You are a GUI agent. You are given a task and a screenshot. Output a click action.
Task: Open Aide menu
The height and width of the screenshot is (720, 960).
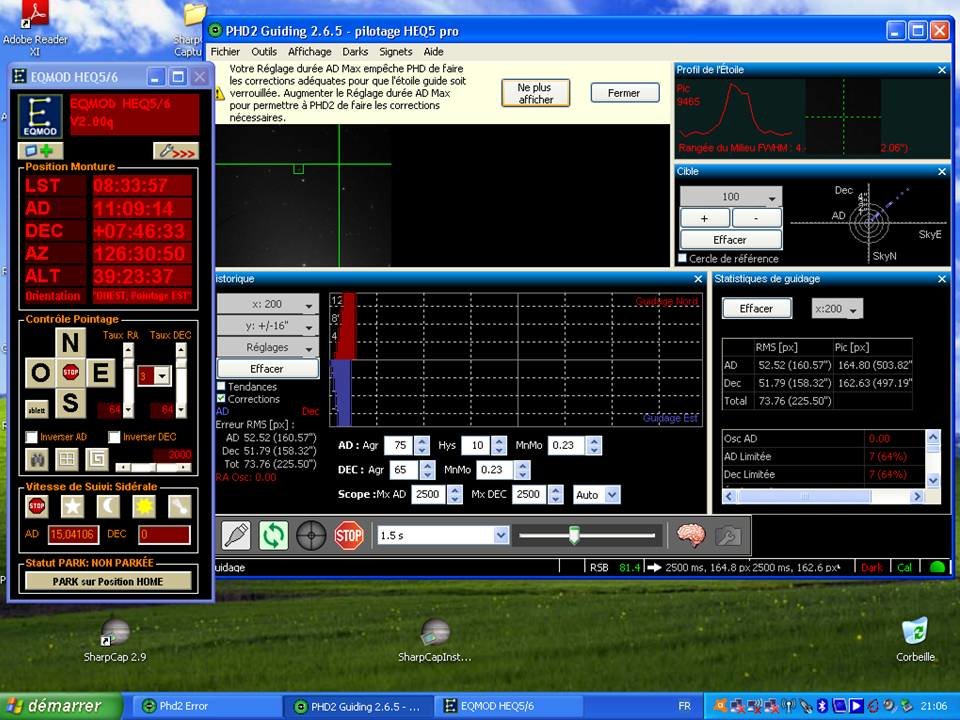433,52
